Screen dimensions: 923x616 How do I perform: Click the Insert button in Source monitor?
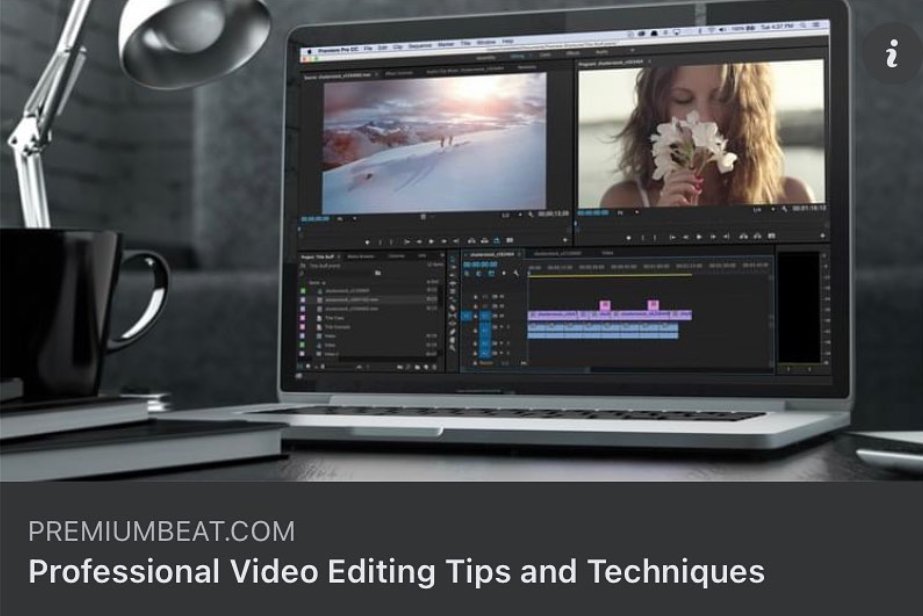click(472, 240)
